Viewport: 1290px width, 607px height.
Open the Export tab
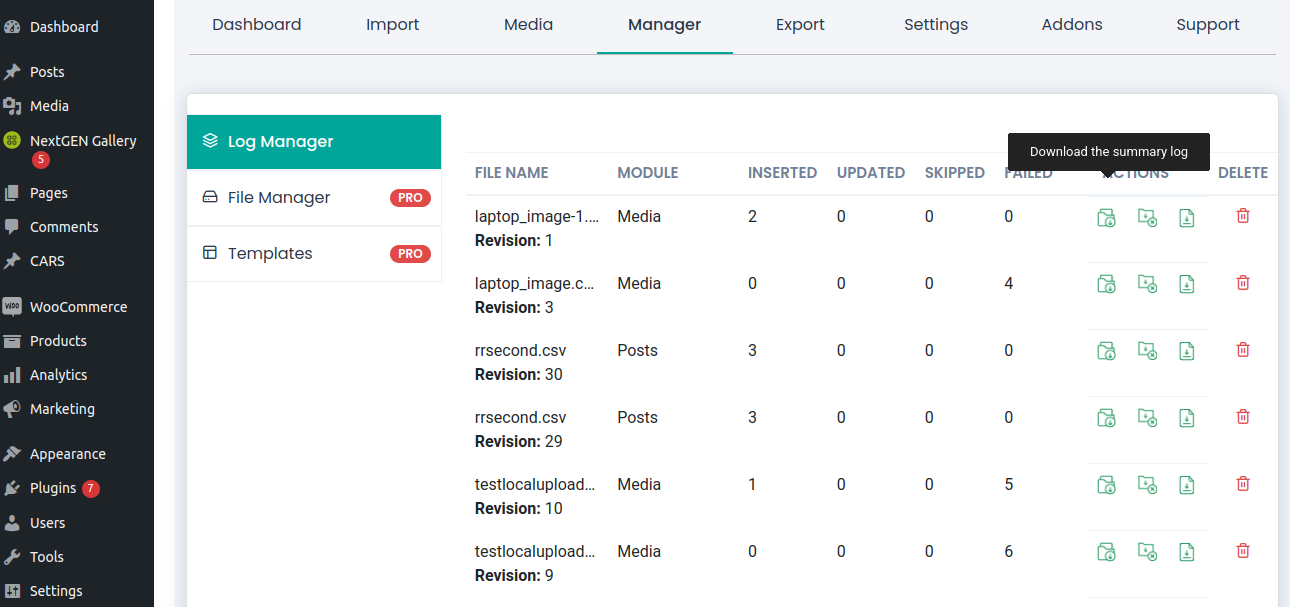pos(801,25)
